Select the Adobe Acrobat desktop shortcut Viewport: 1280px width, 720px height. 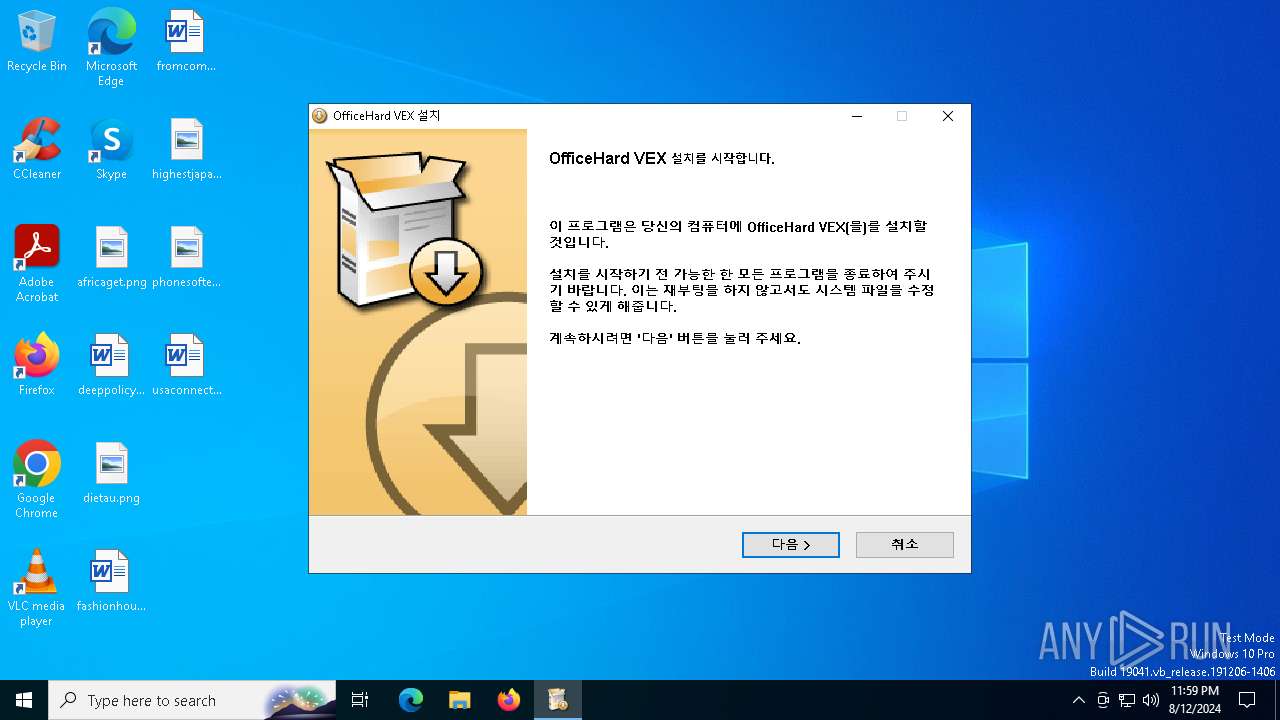[x=37, y=264]
